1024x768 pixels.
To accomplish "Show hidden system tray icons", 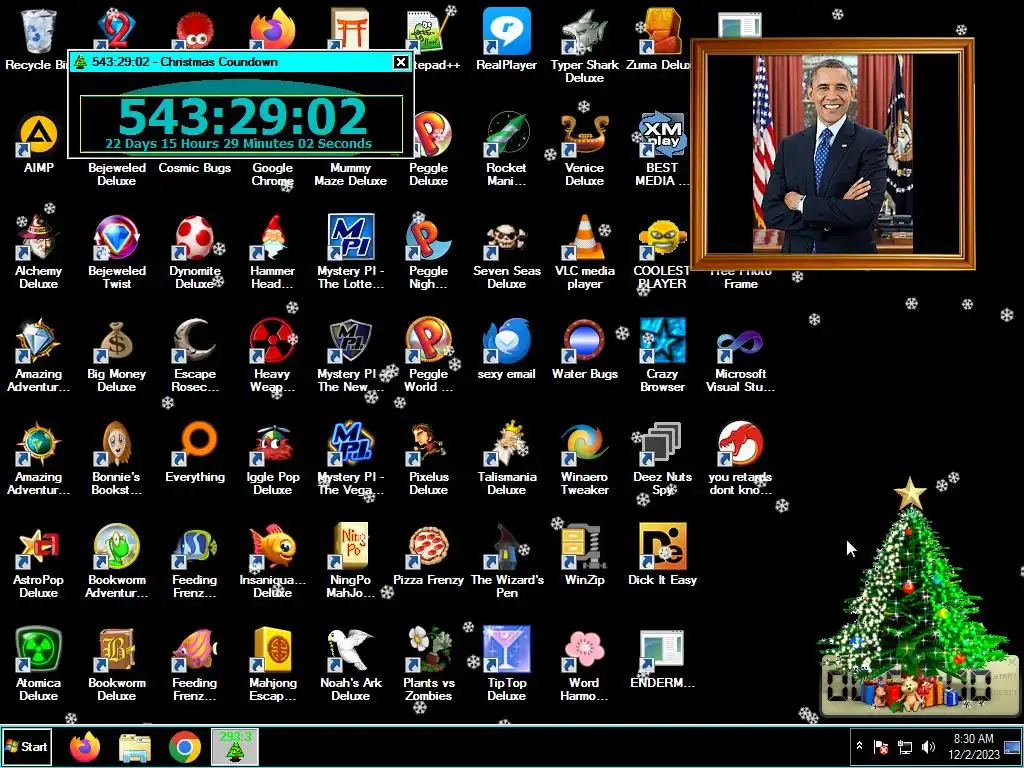I will (859, 746).
